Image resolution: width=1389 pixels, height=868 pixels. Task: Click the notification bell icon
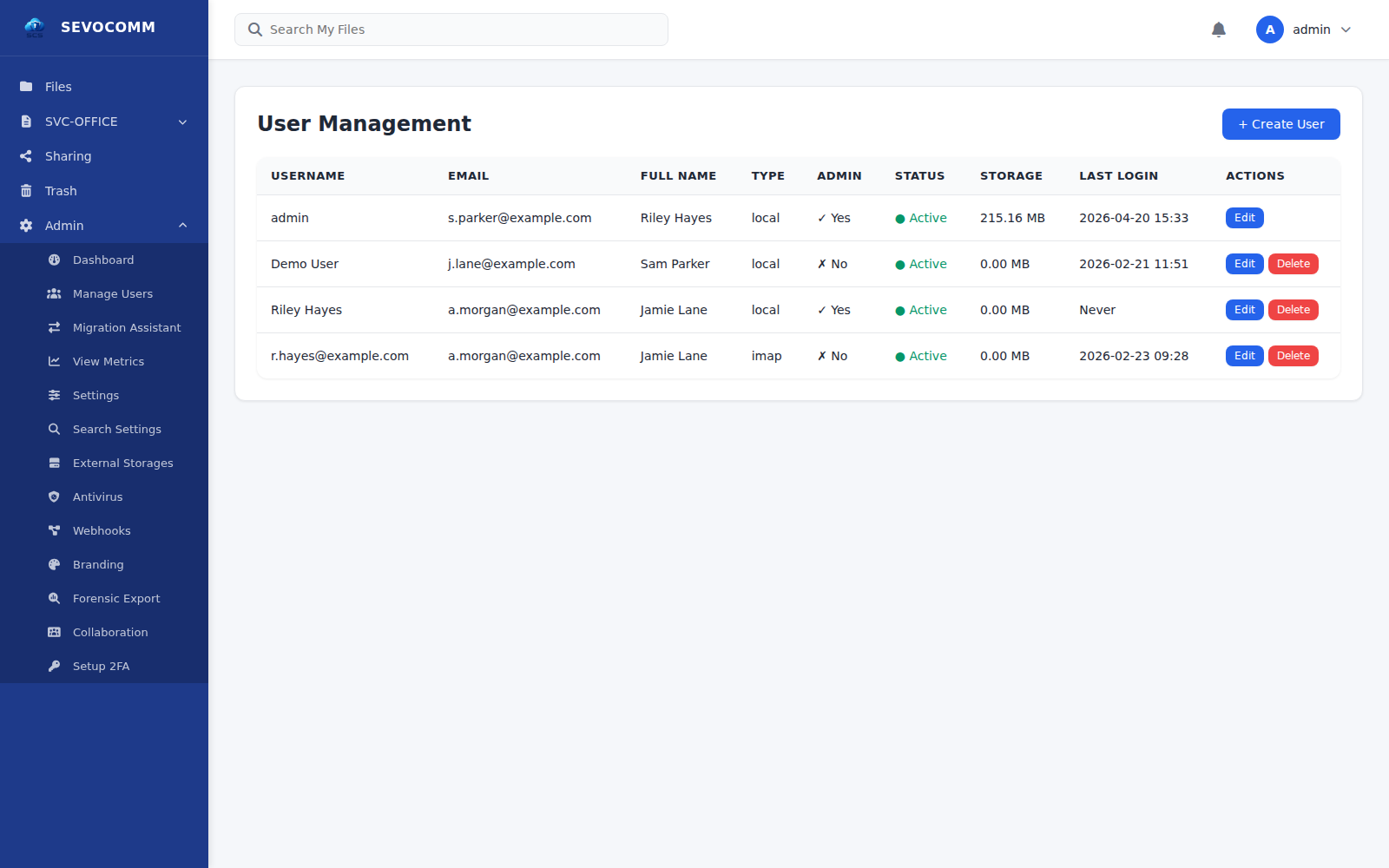tap(1219, 29)
